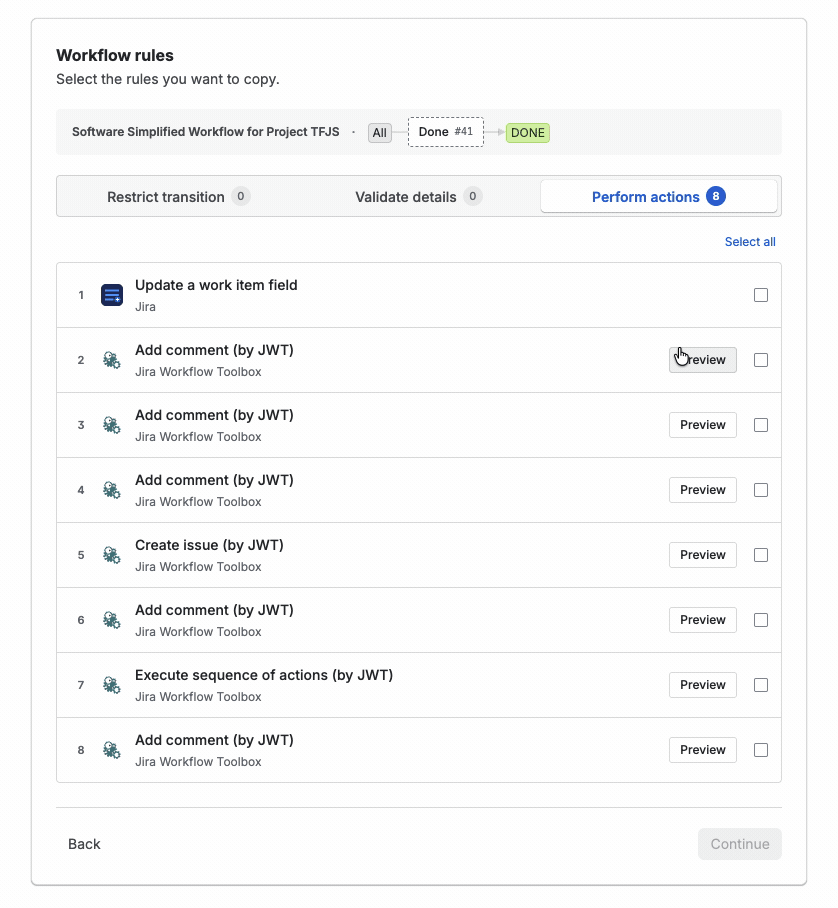This screenshot has width=838, height=908.
Task: Click the Toolbox gear icon in rule 2
Action: 112,360
